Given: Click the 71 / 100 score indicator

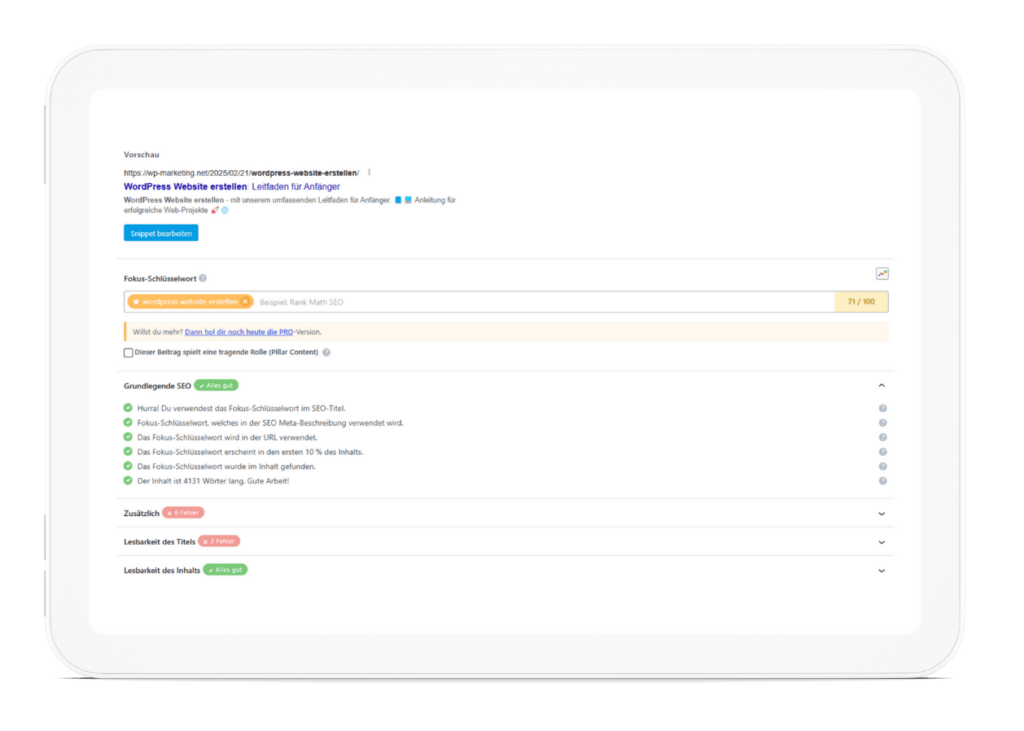Looking at the screenshot, I should pyautogui.click(x=861, y=302).
